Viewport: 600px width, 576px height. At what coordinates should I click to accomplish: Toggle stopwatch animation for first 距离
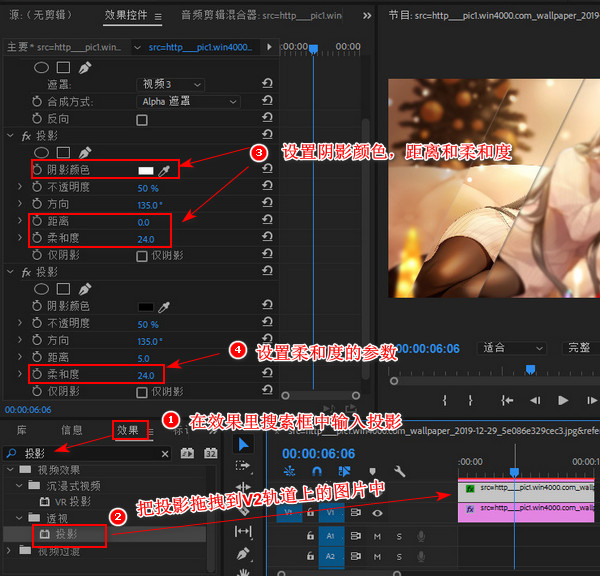37,221
